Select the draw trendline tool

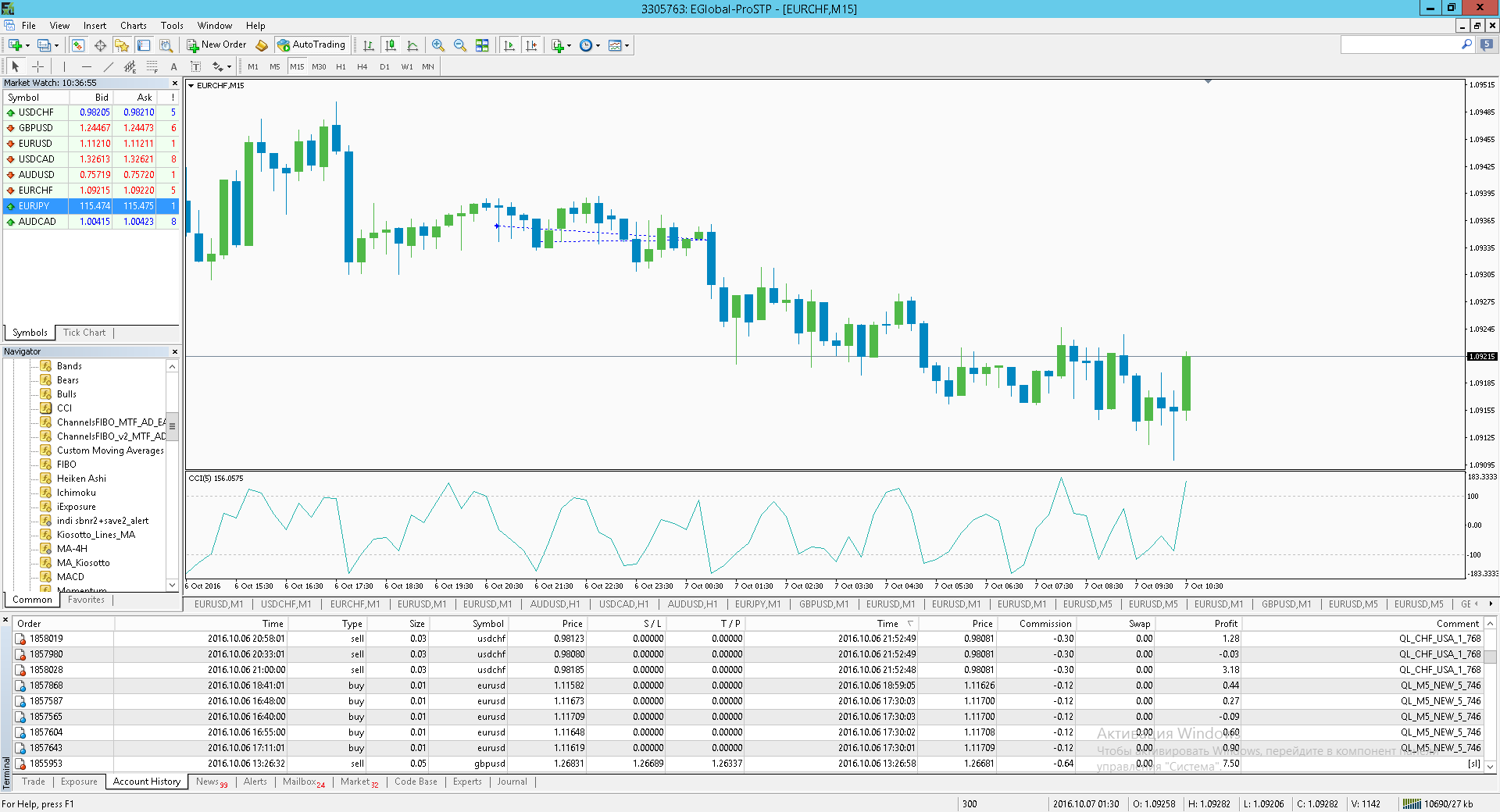coord(108,67)
